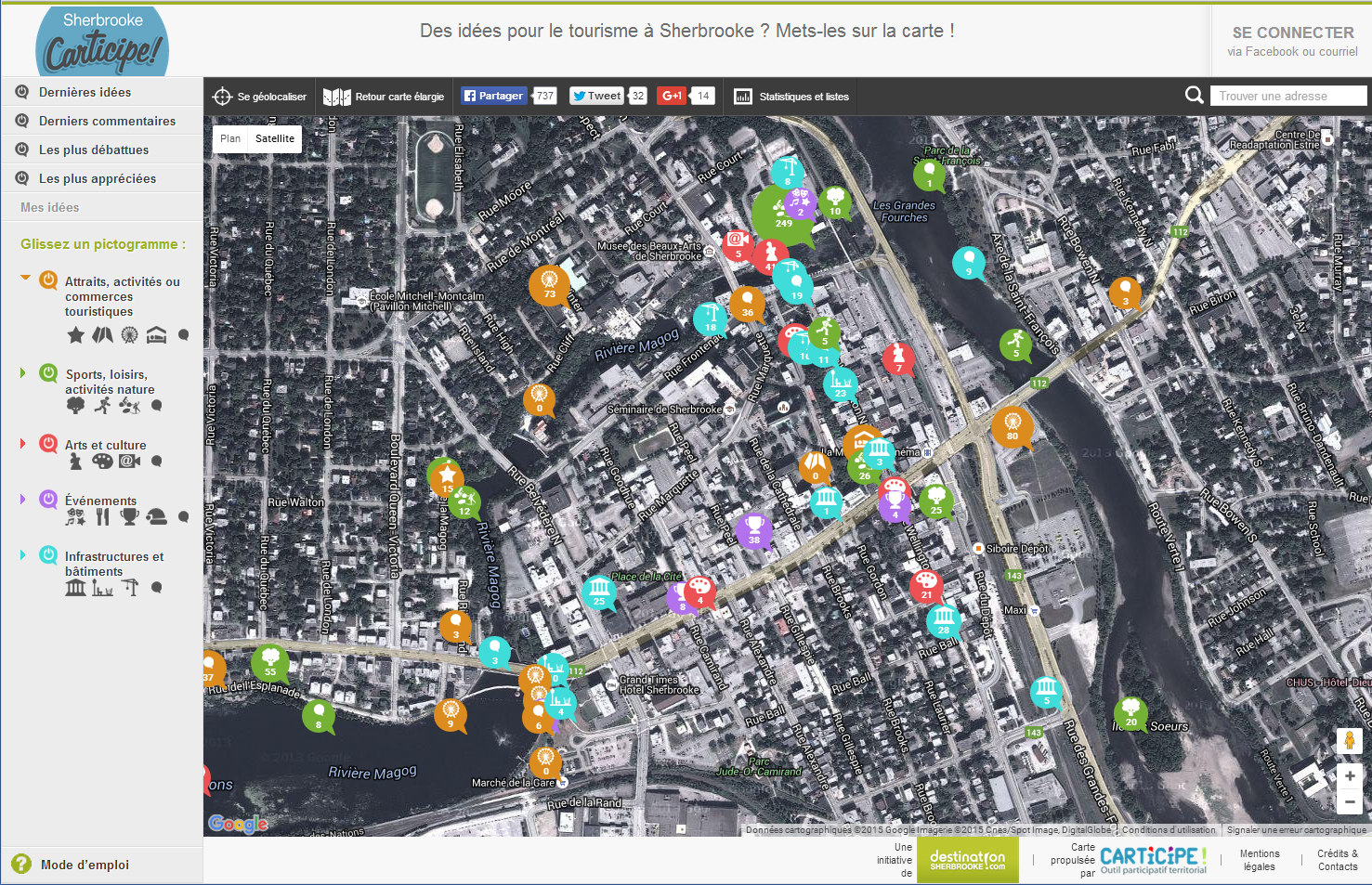Collapse the Attraits touristiques category arrow
The width and height of the screenshot is (1372, 885).
[x=25, y=278]
